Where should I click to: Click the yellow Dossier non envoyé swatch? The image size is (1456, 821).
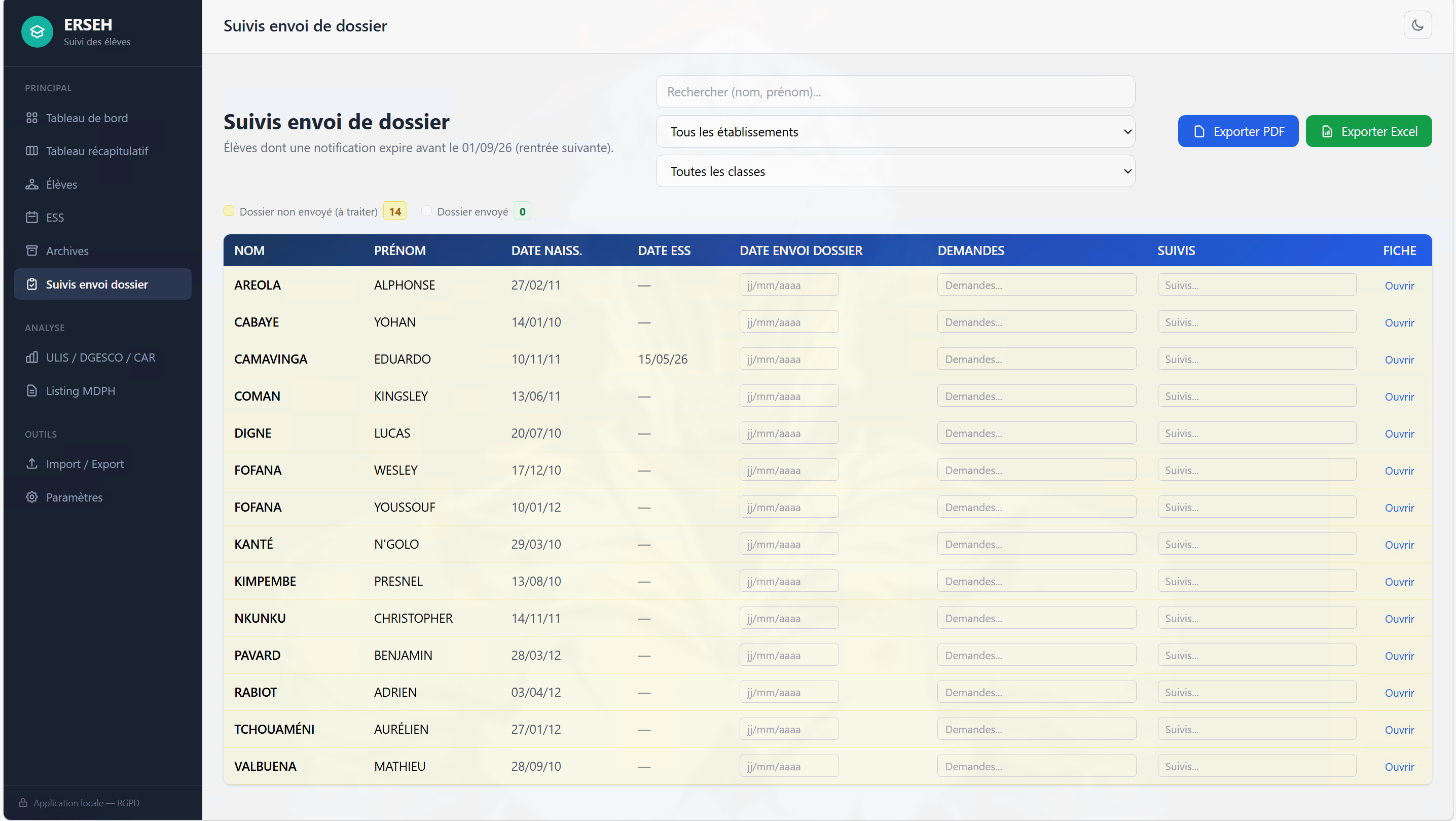(228, 211)
